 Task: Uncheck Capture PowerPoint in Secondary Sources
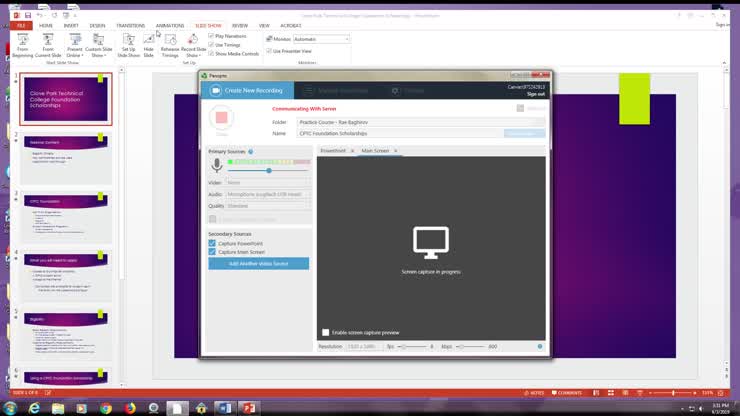tap(212, 243)
